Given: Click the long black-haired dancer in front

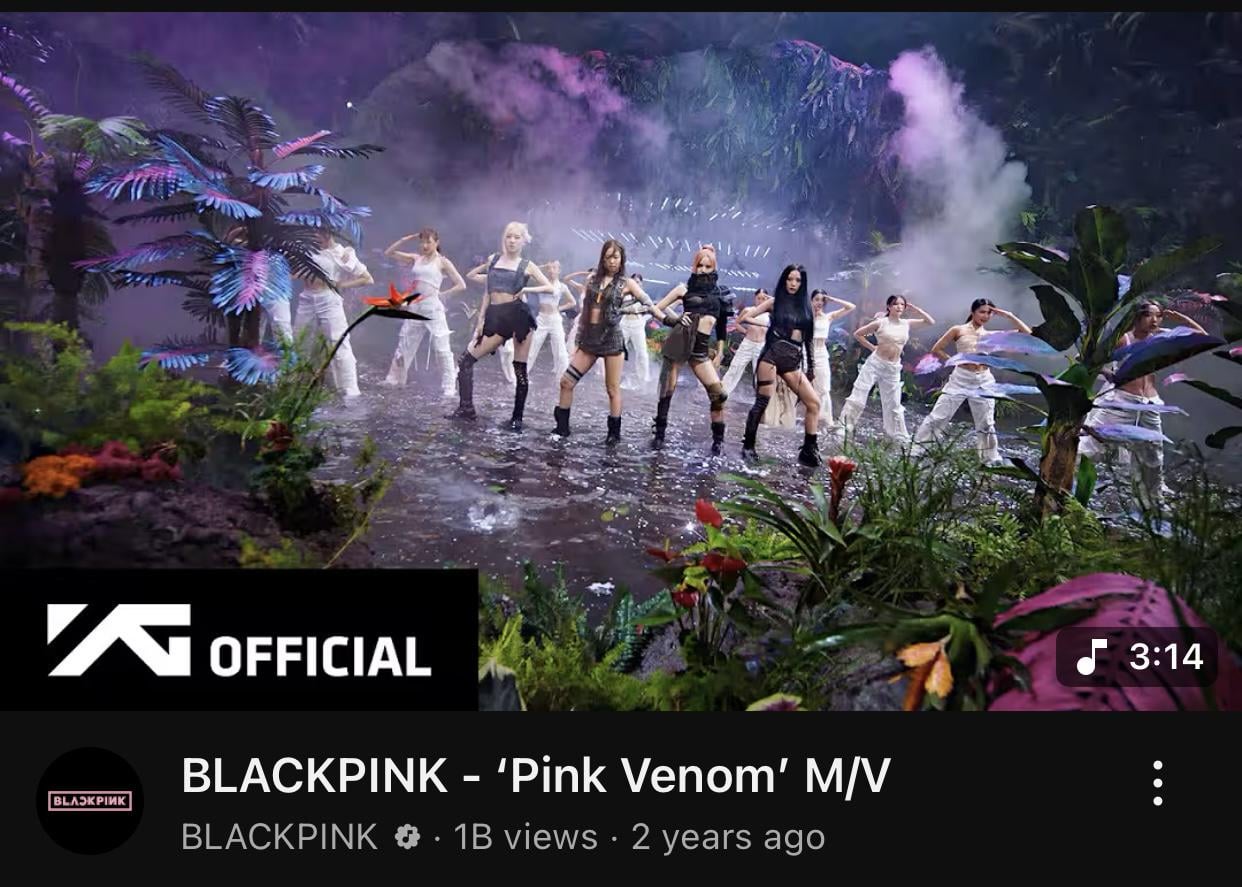Looking at the screenshot, I should click(x=783, y=365).
